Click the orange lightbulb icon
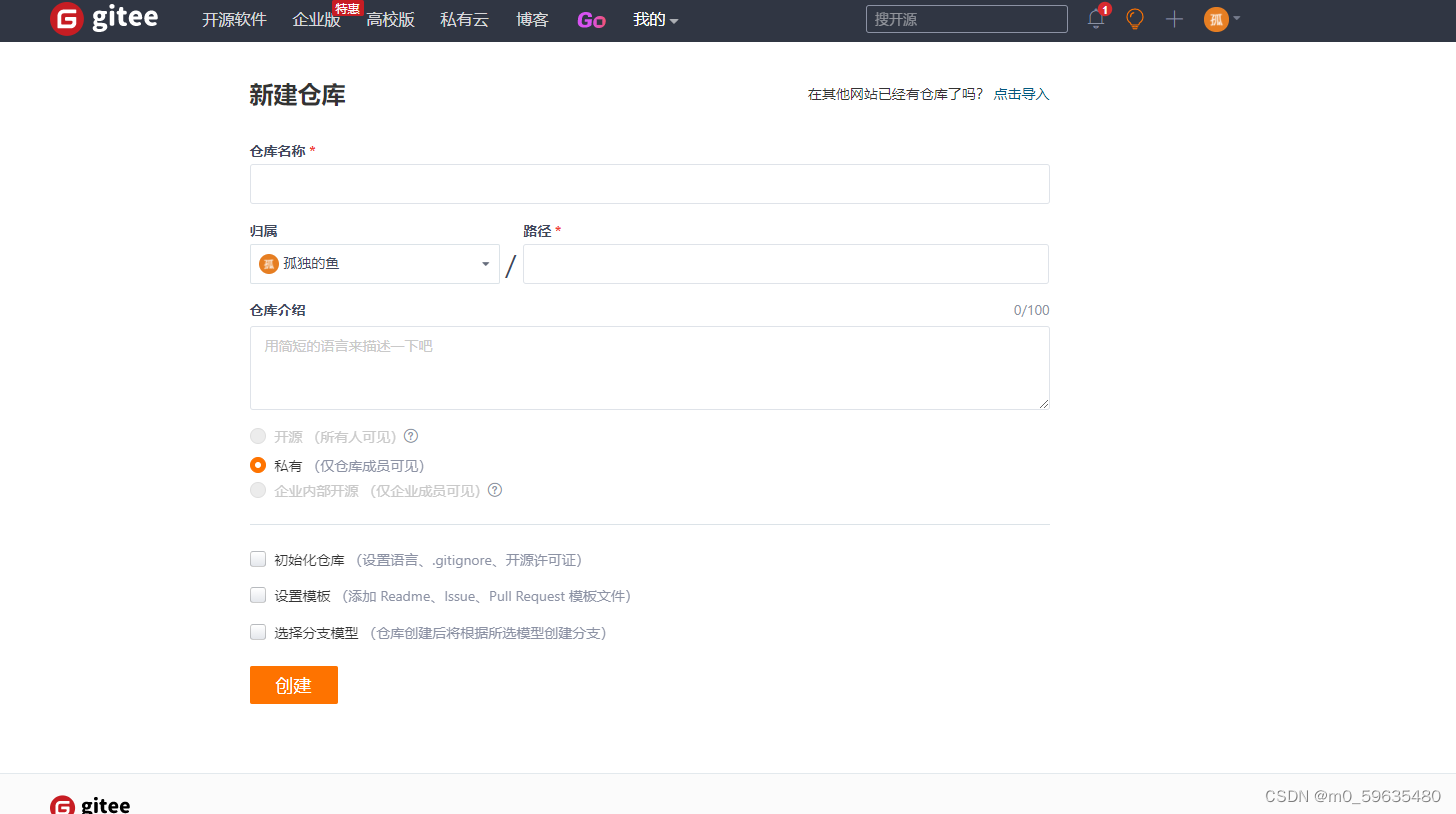The height and width of the screenshot is (814, 1456). [x=1135, y=19]
